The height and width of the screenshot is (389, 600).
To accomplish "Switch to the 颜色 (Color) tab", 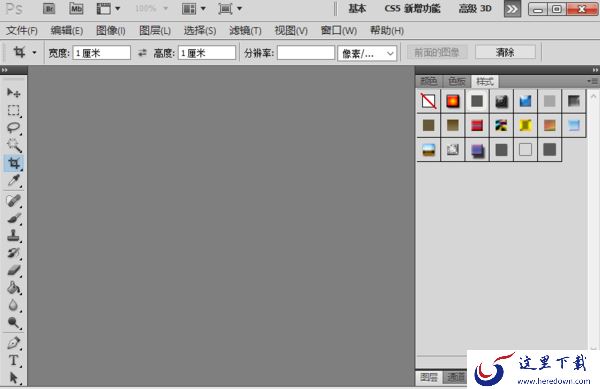I will click(429, 81).
